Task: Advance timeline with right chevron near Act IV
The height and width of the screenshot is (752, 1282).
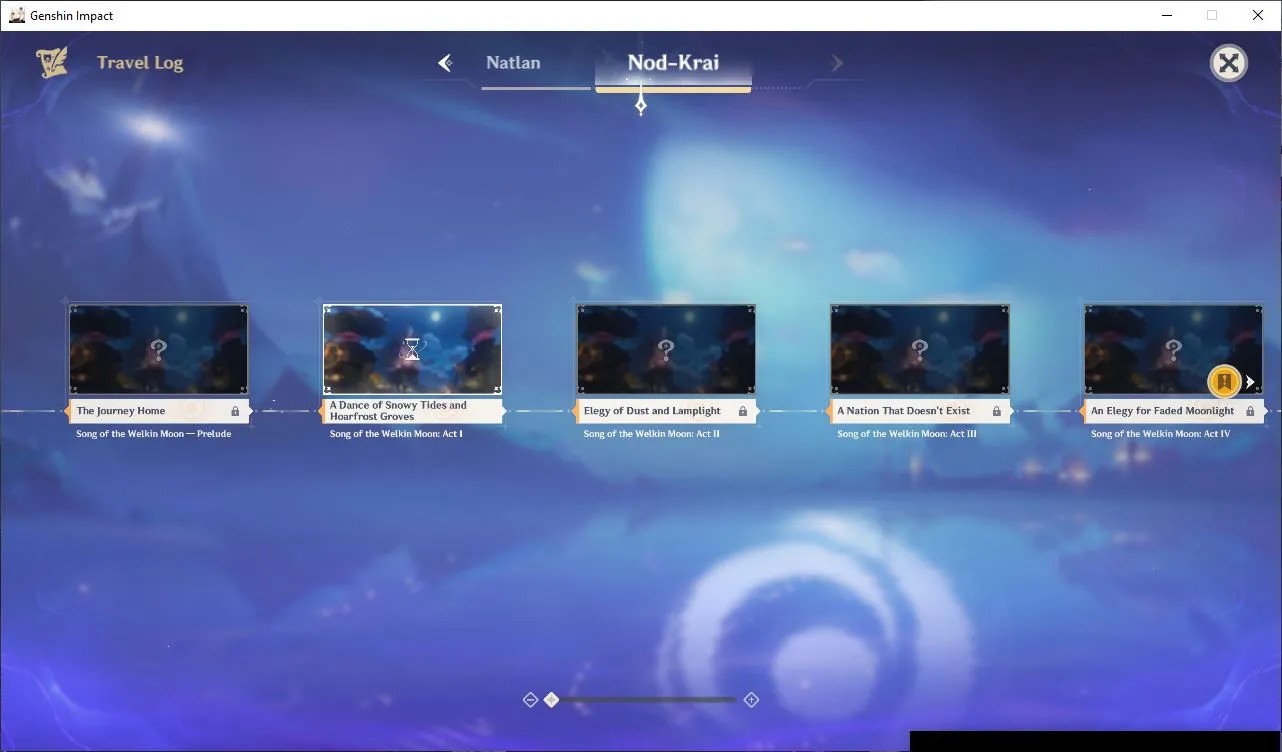Action: [1250, 382]
